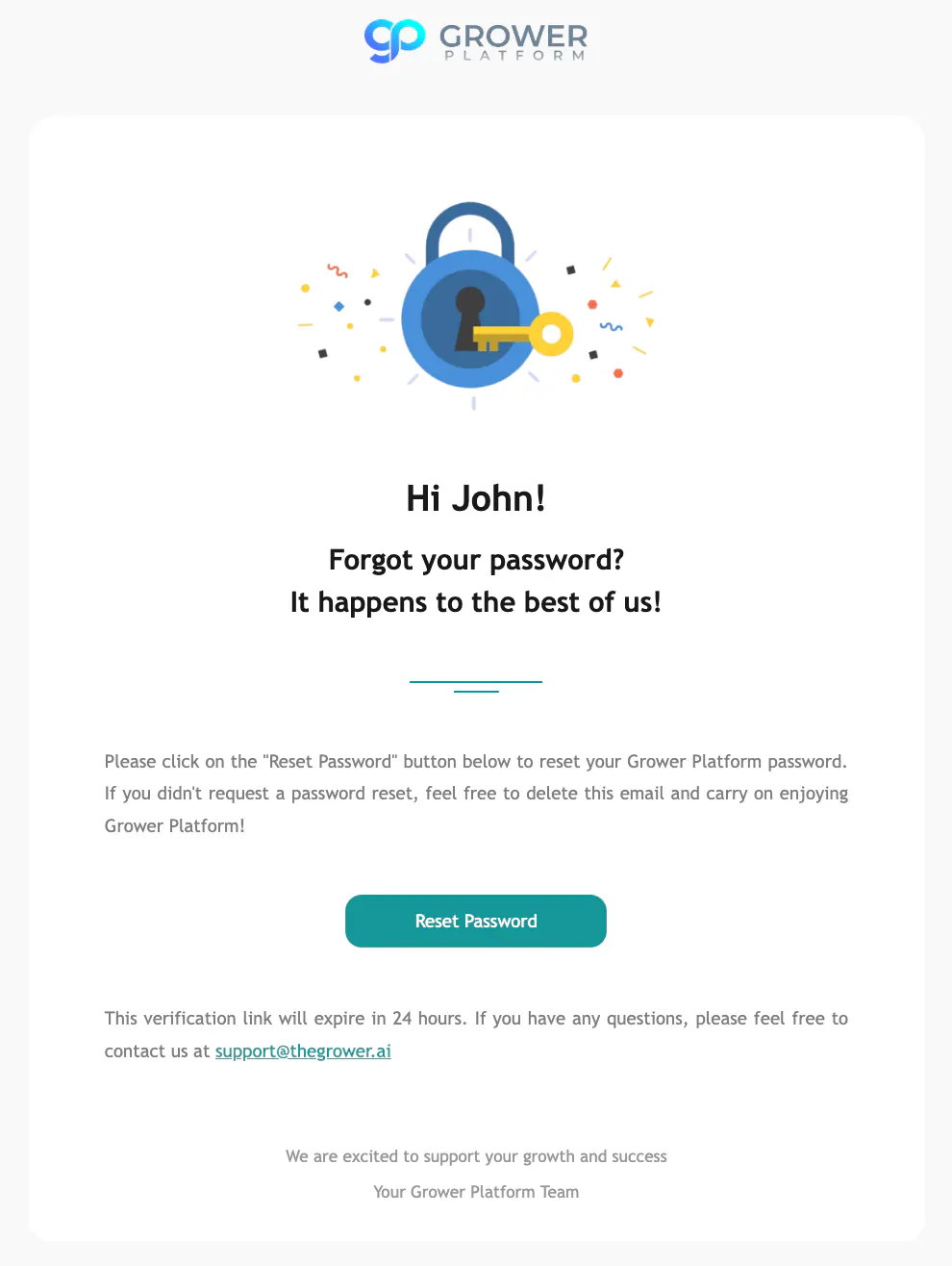952x1266 pixels.
Task: Click the PLATFORM subtitle under the logo
Action: [514, 56]
